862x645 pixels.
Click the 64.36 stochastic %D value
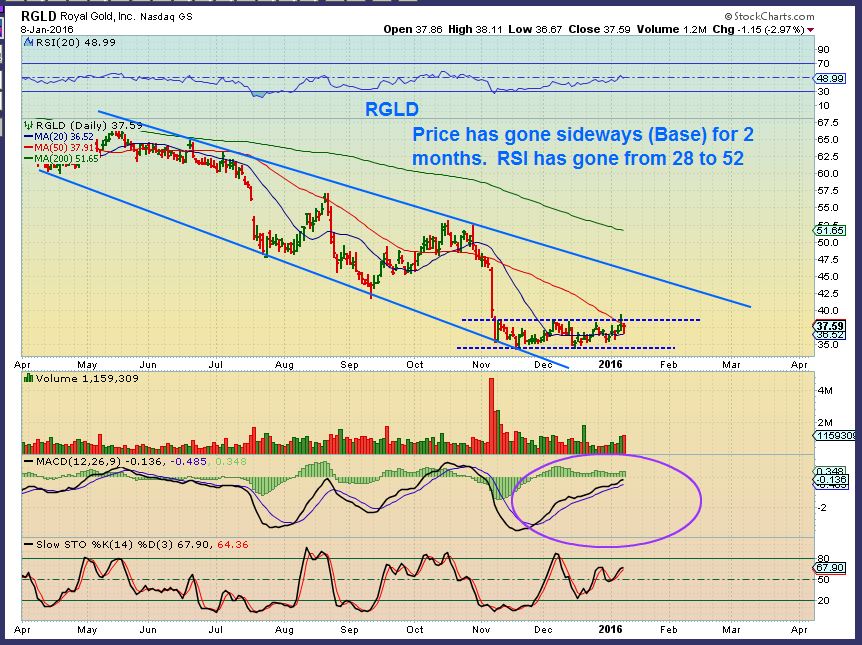[233, 544]
